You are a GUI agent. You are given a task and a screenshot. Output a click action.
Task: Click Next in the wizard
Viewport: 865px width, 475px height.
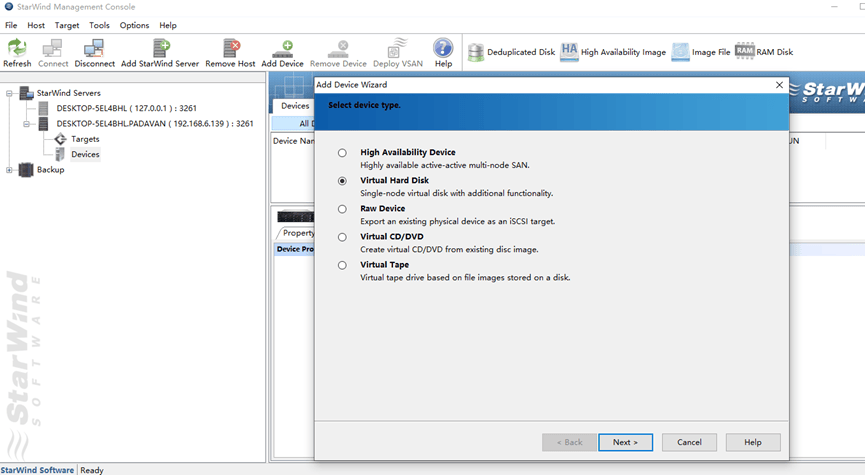coord(625,442)
